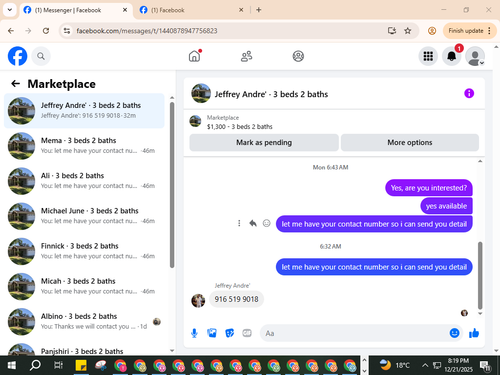Open Sticky Notes on taskbar
The image size is (500, 375).
[x=81, y=365]
